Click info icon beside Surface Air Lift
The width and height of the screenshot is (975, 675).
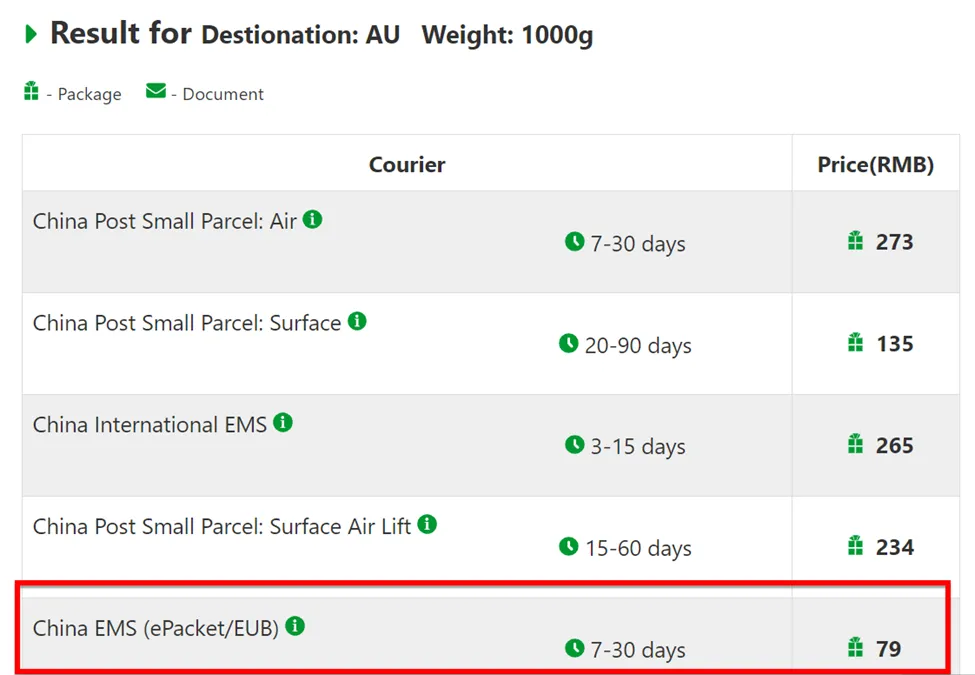(x=427, y=524)
